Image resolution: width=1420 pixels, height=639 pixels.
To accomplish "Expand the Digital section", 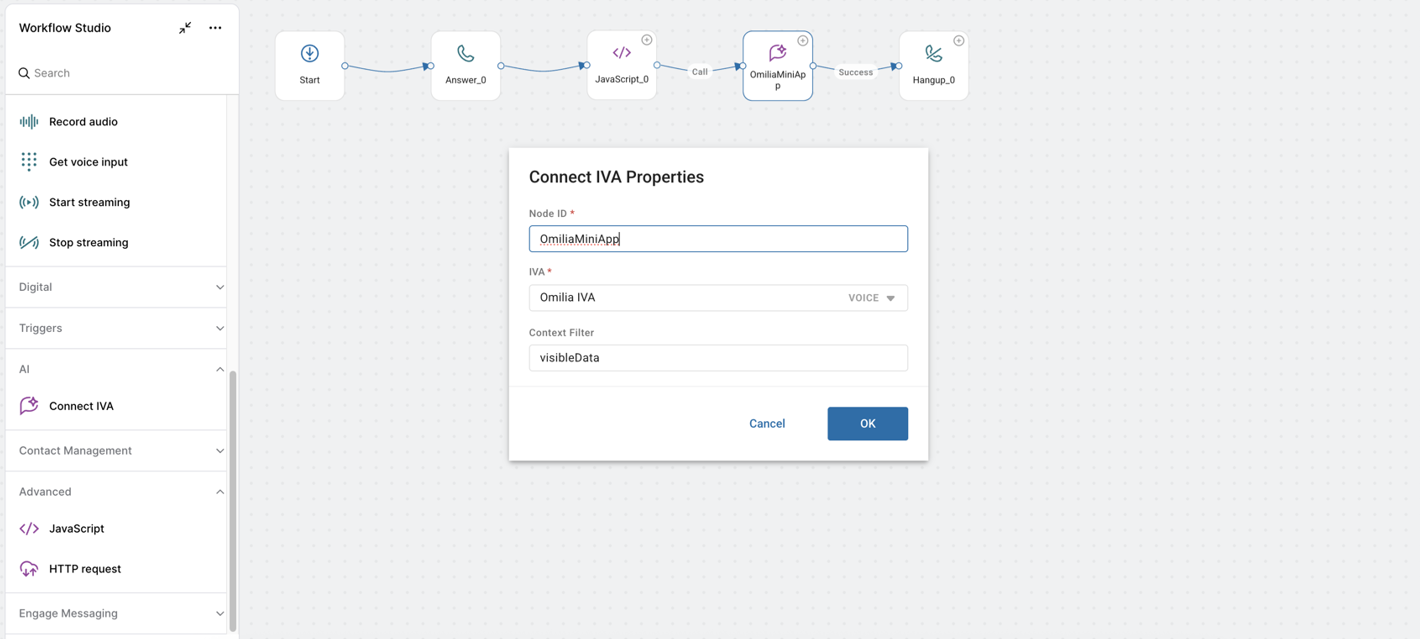I will coord(120,287).
